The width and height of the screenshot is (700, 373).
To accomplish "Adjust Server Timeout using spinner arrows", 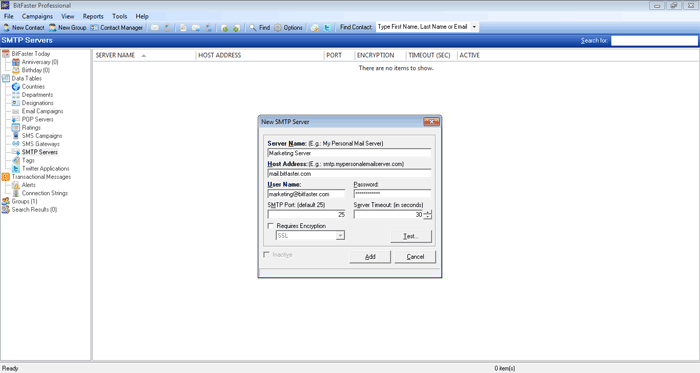I will (428, 215).
